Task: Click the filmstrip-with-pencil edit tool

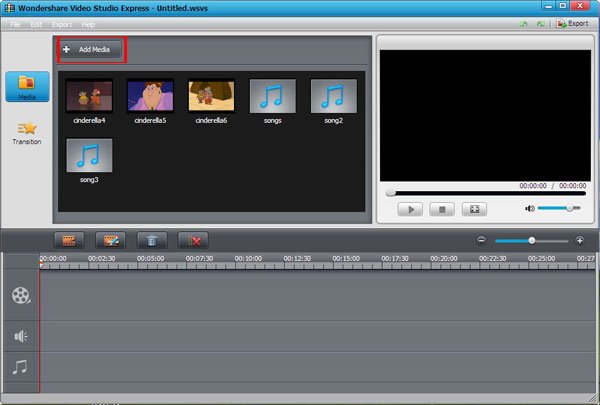Action: (x=111, y=241)
